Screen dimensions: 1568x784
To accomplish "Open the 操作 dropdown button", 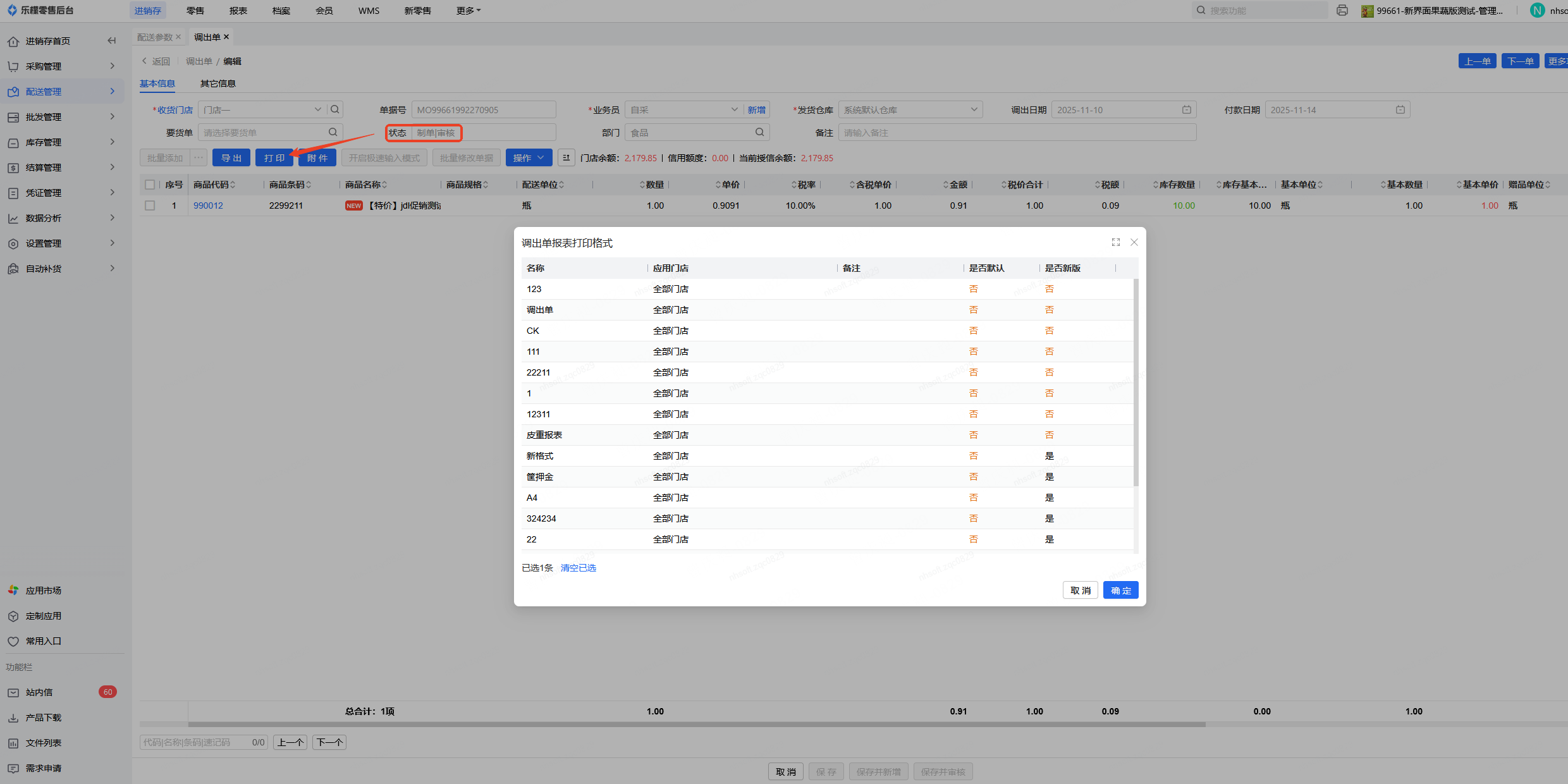I will tap(529, 157).
